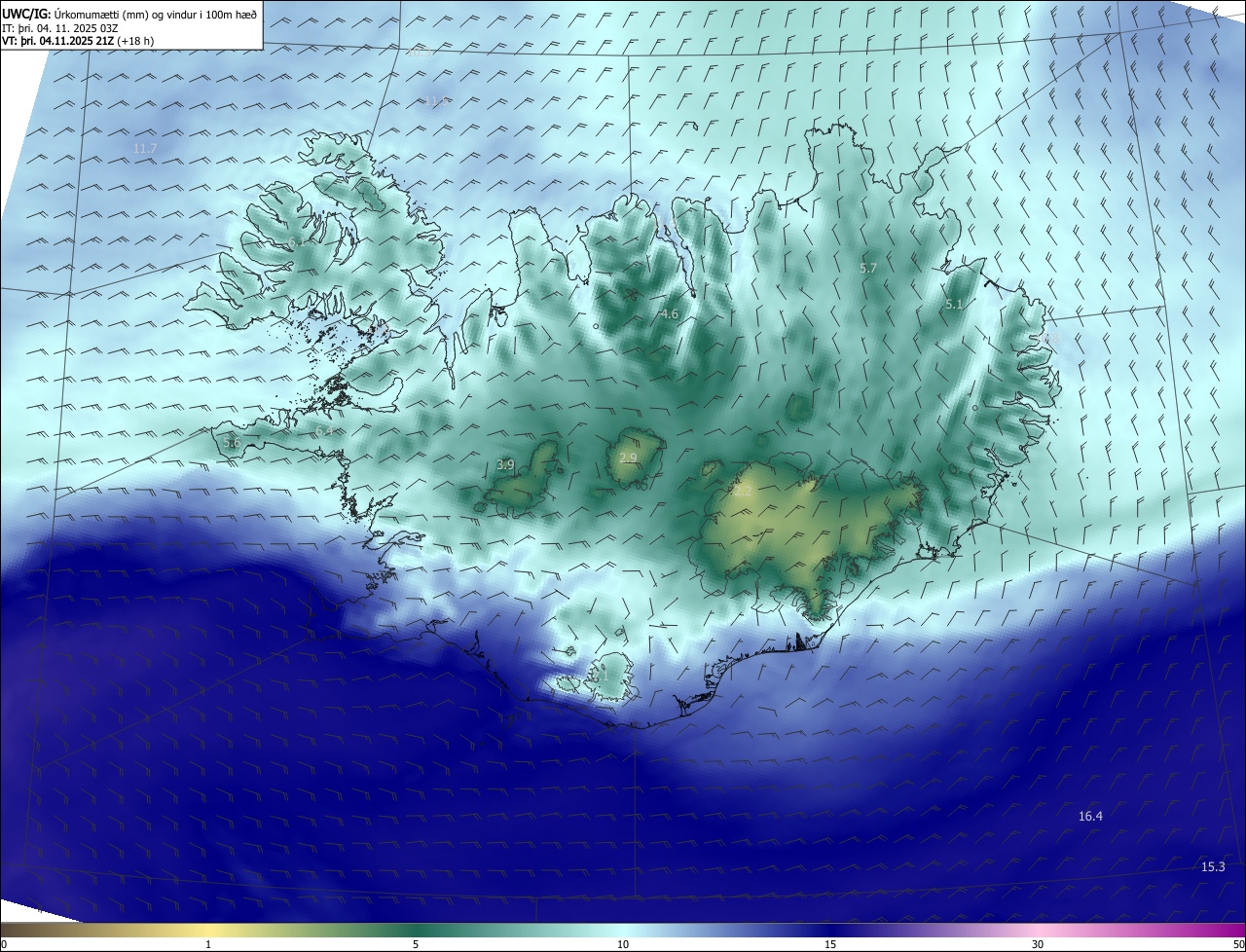1246x952 pixels.
Task: Click the colour scale tick labelled 30
Action: click(x=1038, y=944)
